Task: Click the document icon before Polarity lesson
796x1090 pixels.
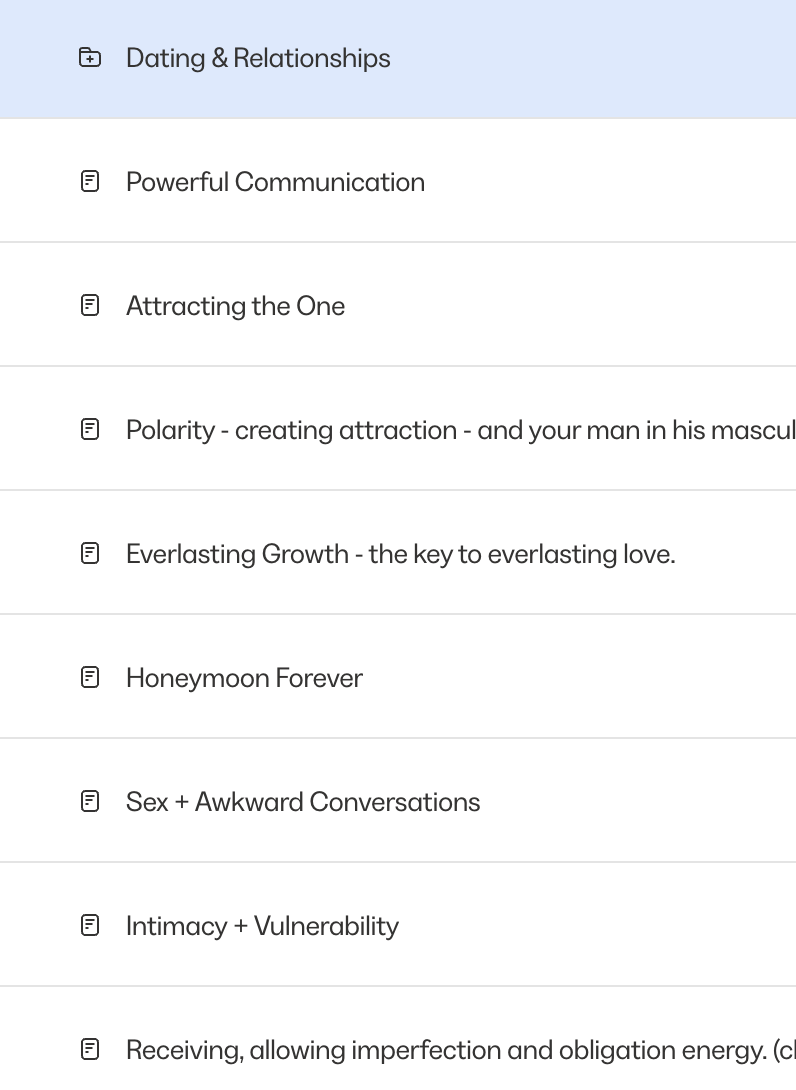Action: tap(90, 430)
